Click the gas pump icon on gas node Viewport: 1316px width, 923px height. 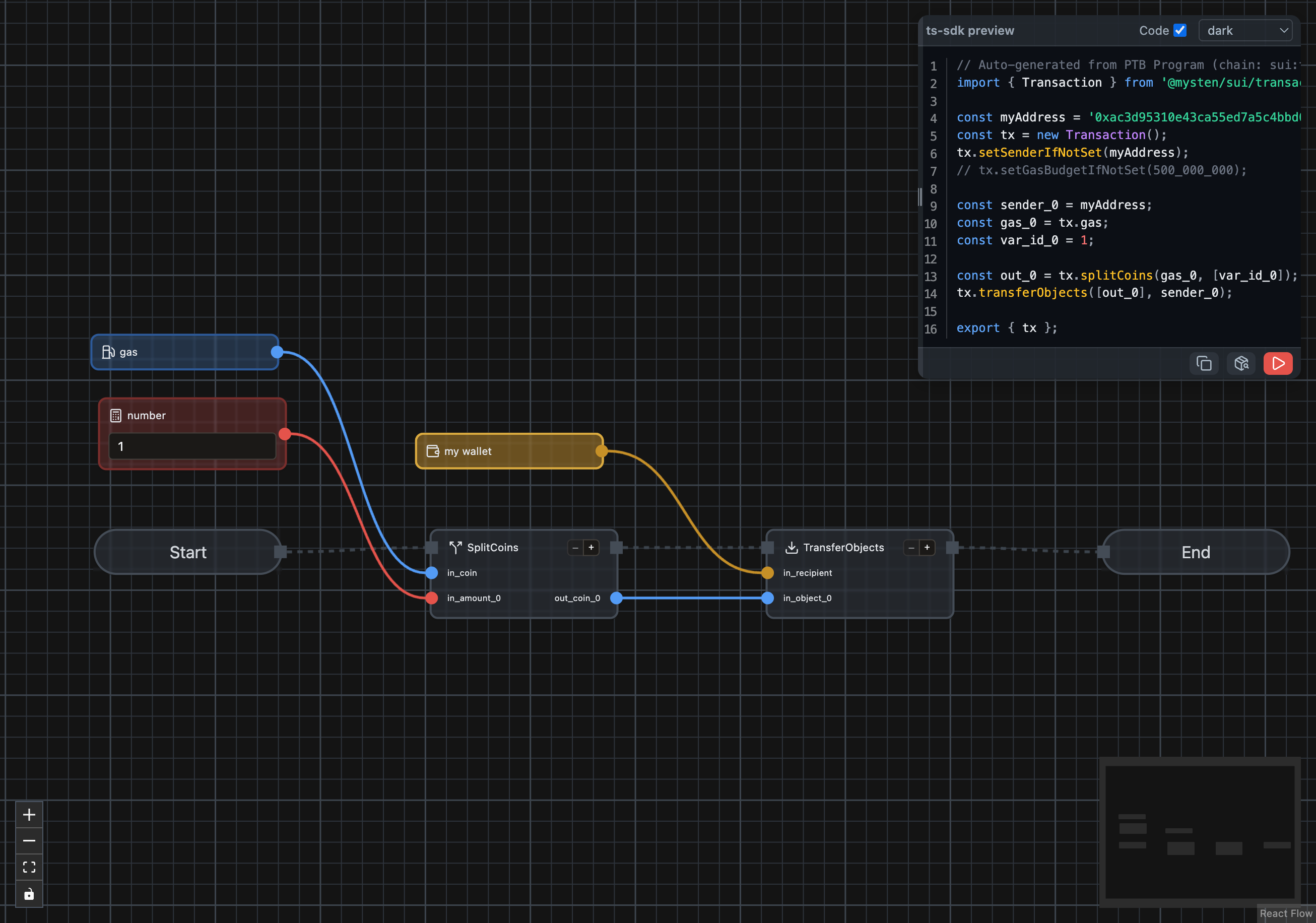click(x=108, y=352)
